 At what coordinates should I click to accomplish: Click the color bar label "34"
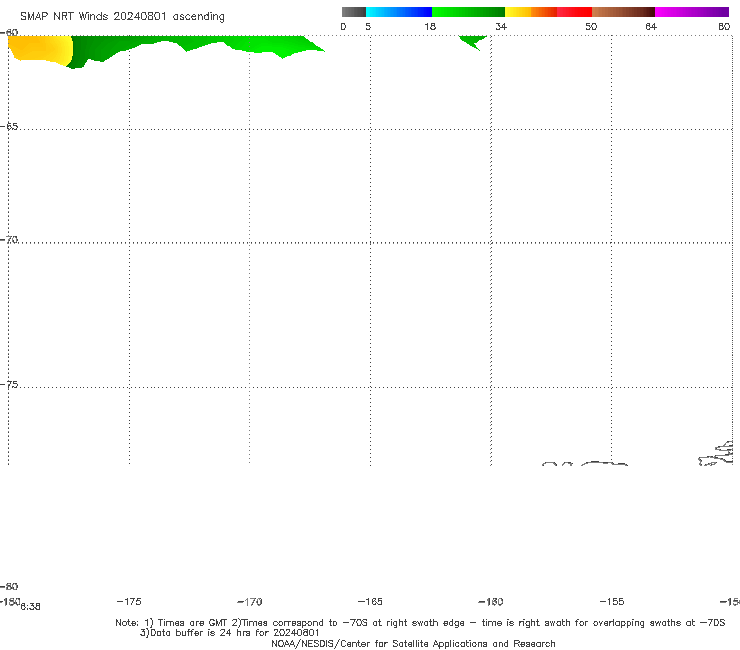point(501,26)
